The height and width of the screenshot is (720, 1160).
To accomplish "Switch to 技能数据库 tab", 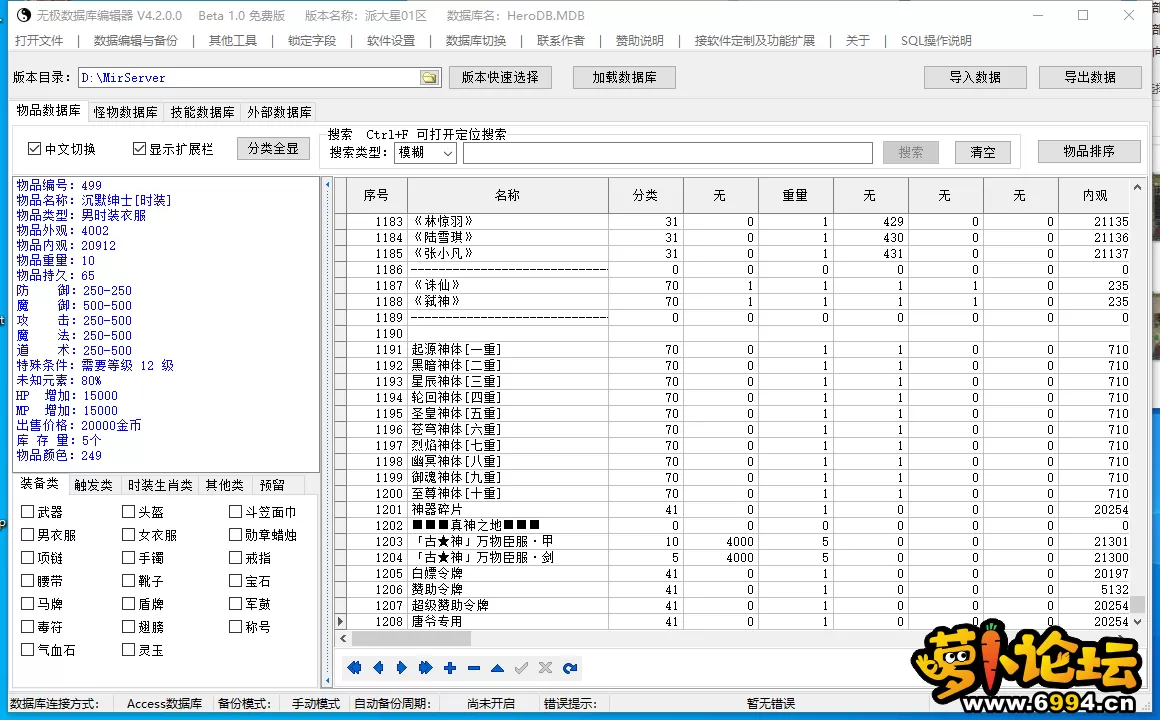I will pyautogui.click(x=202, y=112).
